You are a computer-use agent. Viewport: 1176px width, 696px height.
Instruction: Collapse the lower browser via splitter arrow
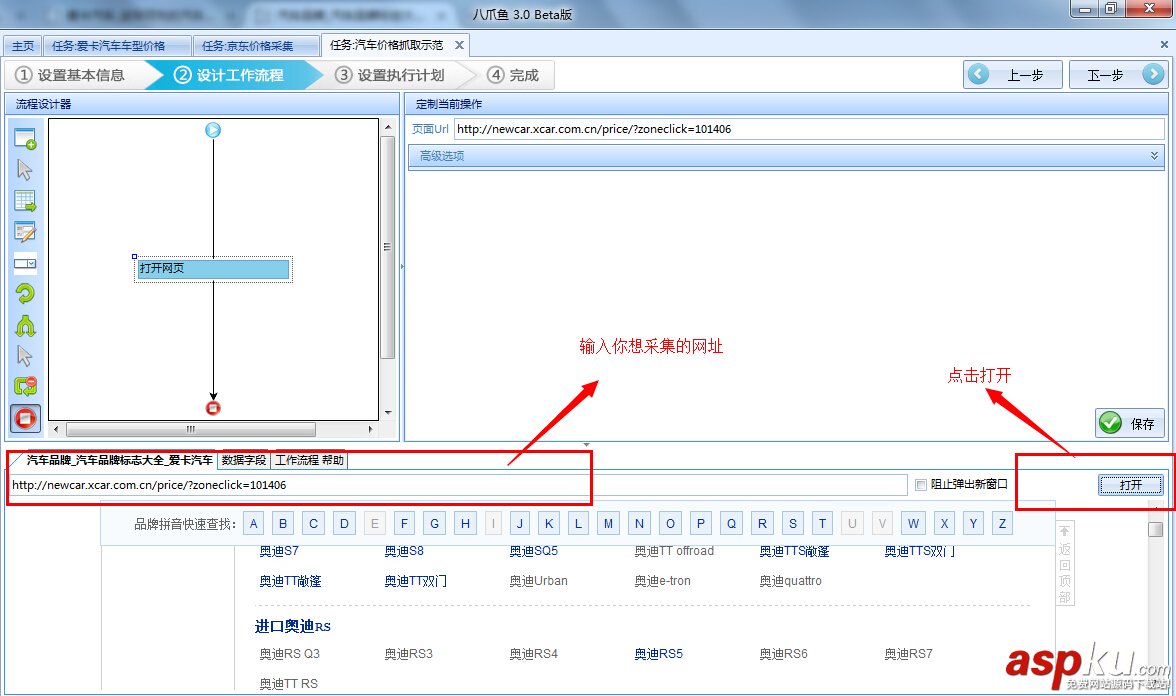pyautogui.click(x=586, y=446)
